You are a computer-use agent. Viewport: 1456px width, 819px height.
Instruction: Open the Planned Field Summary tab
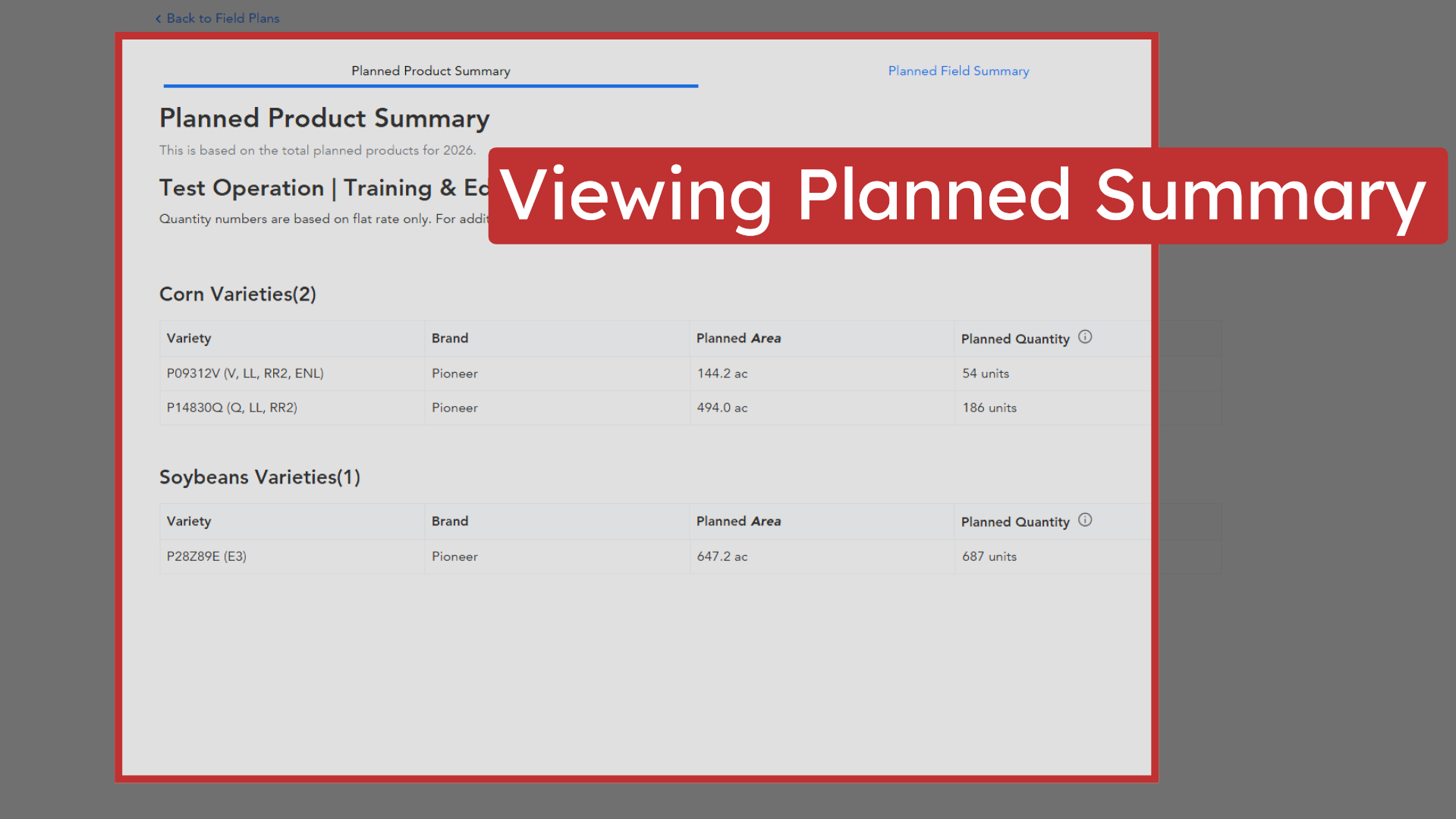click(x=958, y=71)
